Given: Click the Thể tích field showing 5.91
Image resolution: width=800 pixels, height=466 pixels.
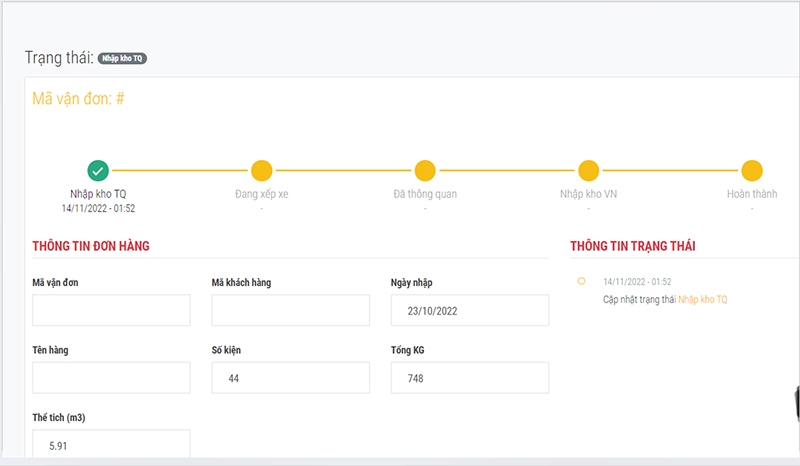Looking at the screenshot, I should click(x=111, y=444).
